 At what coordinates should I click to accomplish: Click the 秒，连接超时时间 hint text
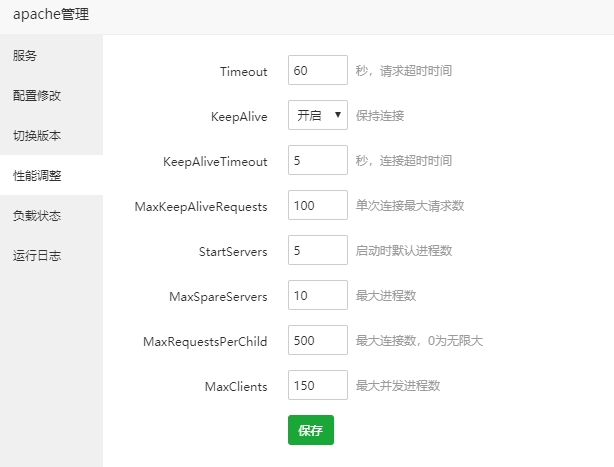pyautogui.click(x=404, y=161)
